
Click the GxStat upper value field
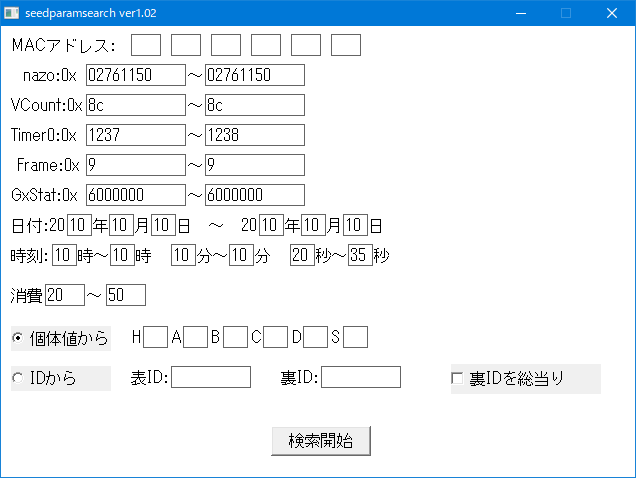pos(255,195)
